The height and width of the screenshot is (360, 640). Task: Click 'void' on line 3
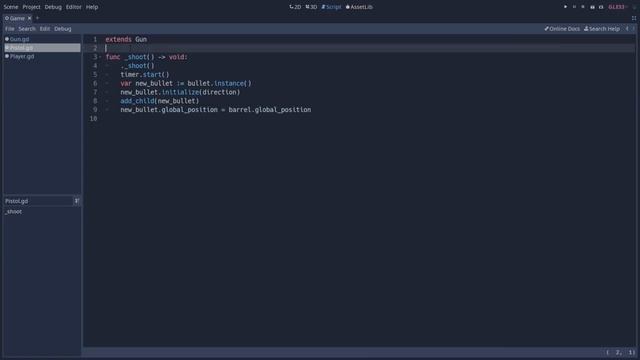[x=177, y=57]
